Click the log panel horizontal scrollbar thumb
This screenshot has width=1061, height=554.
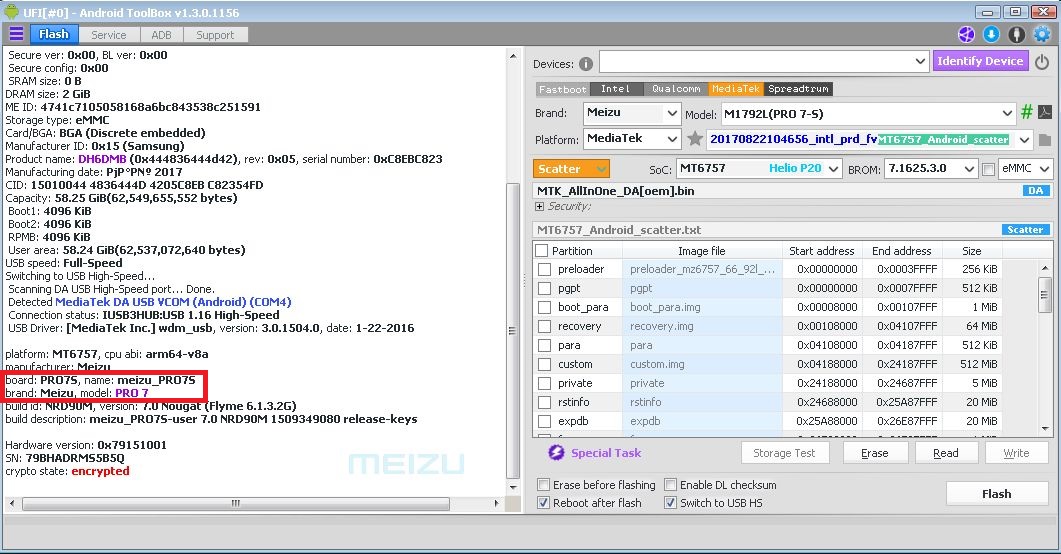pos(236,503)
